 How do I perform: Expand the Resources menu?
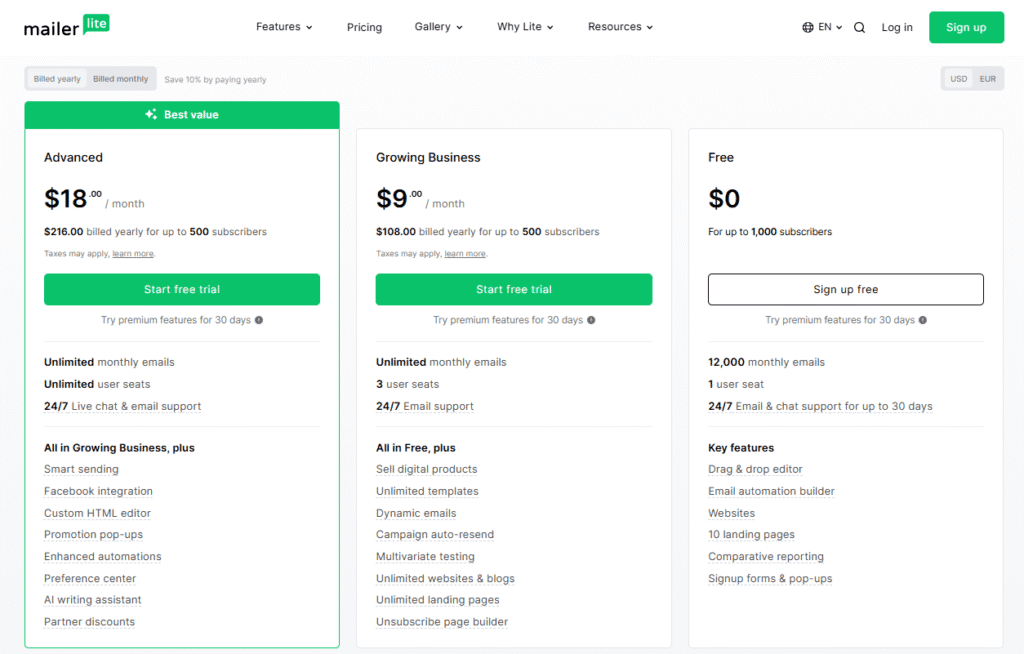pyautogui.click(x=620, y=27)
